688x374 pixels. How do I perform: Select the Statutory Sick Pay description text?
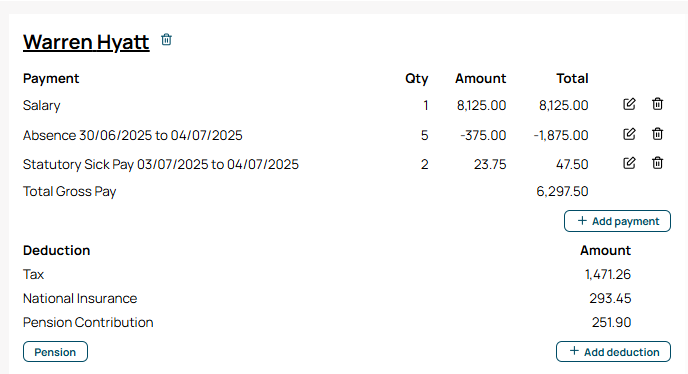(161, 165)
